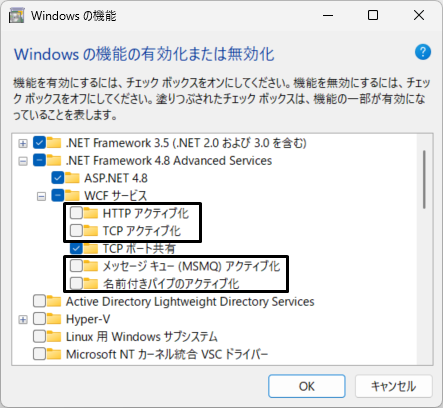Click folder icon next to TCP ポート共有
Image resolution: width=443 pixels, height=408 pixels.
click(x=91, y=248)
